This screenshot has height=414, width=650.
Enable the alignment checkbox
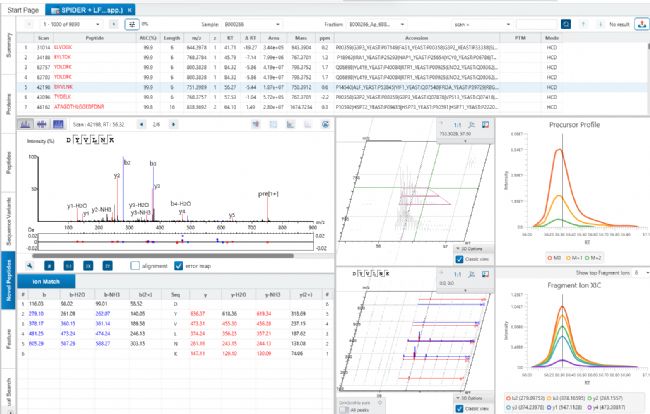coord(135,266)
